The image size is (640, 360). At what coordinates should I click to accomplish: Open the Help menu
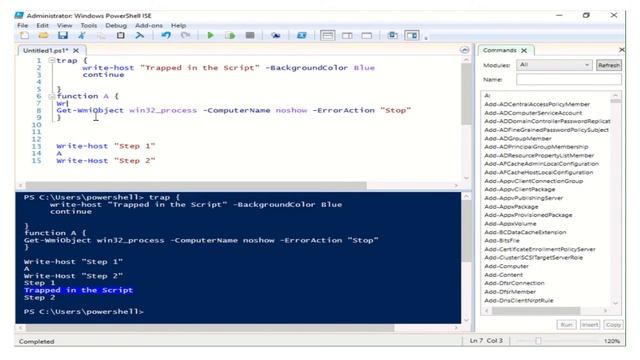point(178,25)
